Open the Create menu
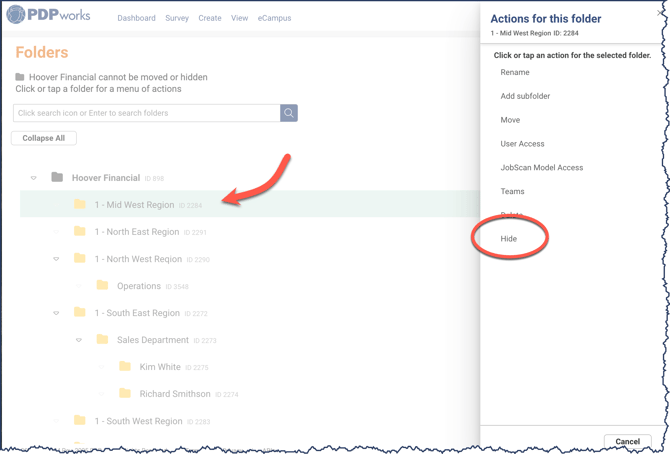This screenshot has width=670, height=454. click(x=210, y=18)
